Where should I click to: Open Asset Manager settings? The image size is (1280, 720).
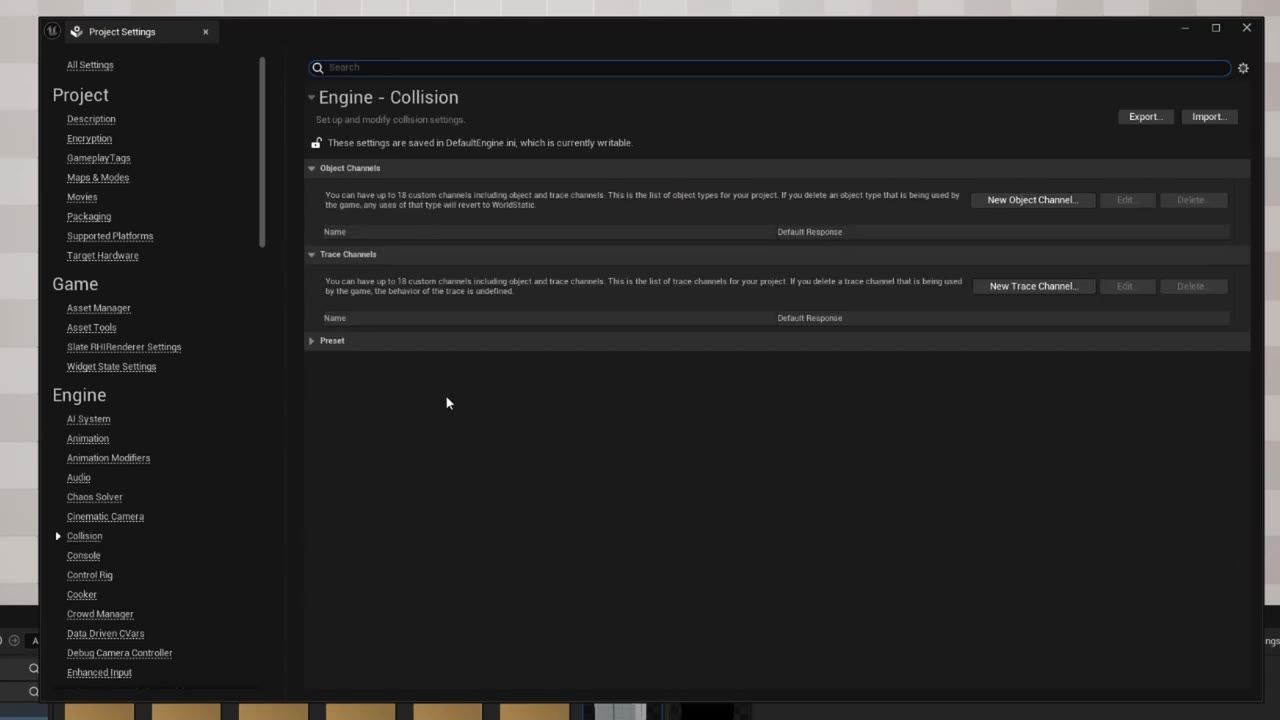coord(99,308)
